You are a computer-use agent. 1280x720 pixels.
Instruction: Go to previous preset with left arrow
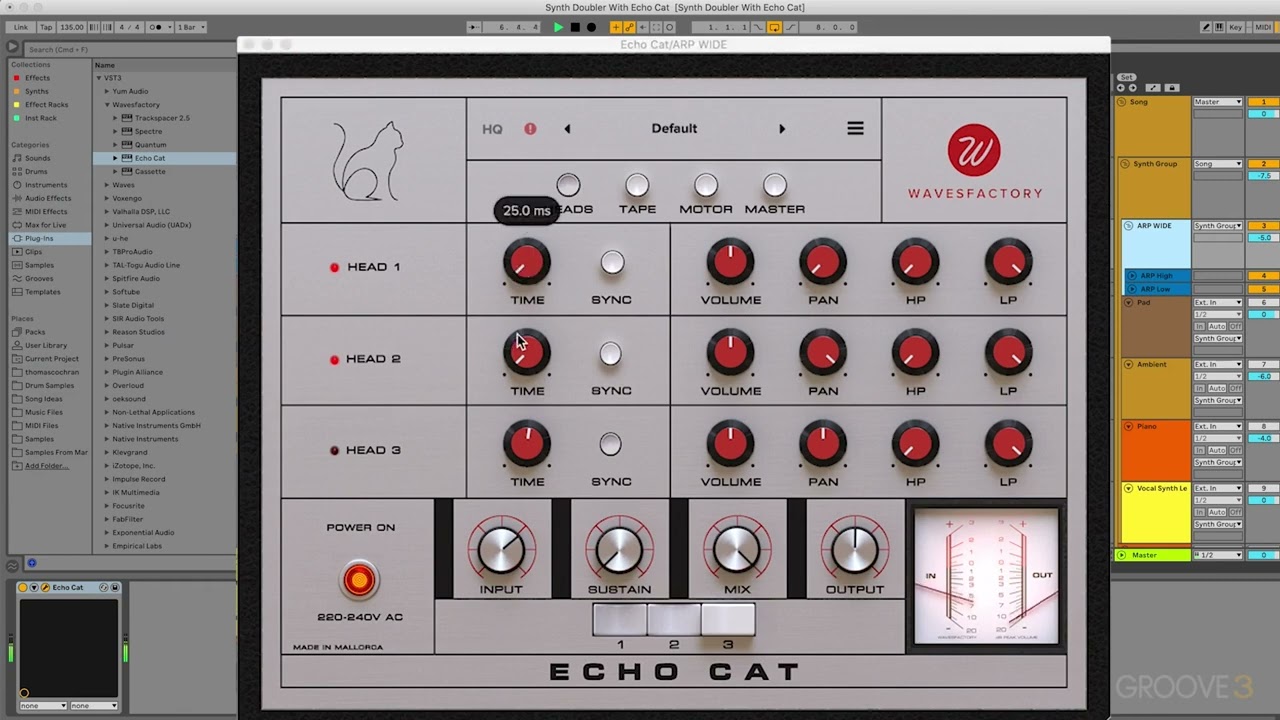point(567,128)
